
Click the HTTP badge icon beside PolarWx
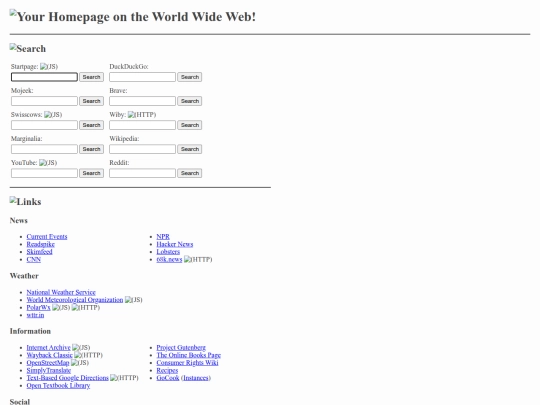[x=86, y=307]
